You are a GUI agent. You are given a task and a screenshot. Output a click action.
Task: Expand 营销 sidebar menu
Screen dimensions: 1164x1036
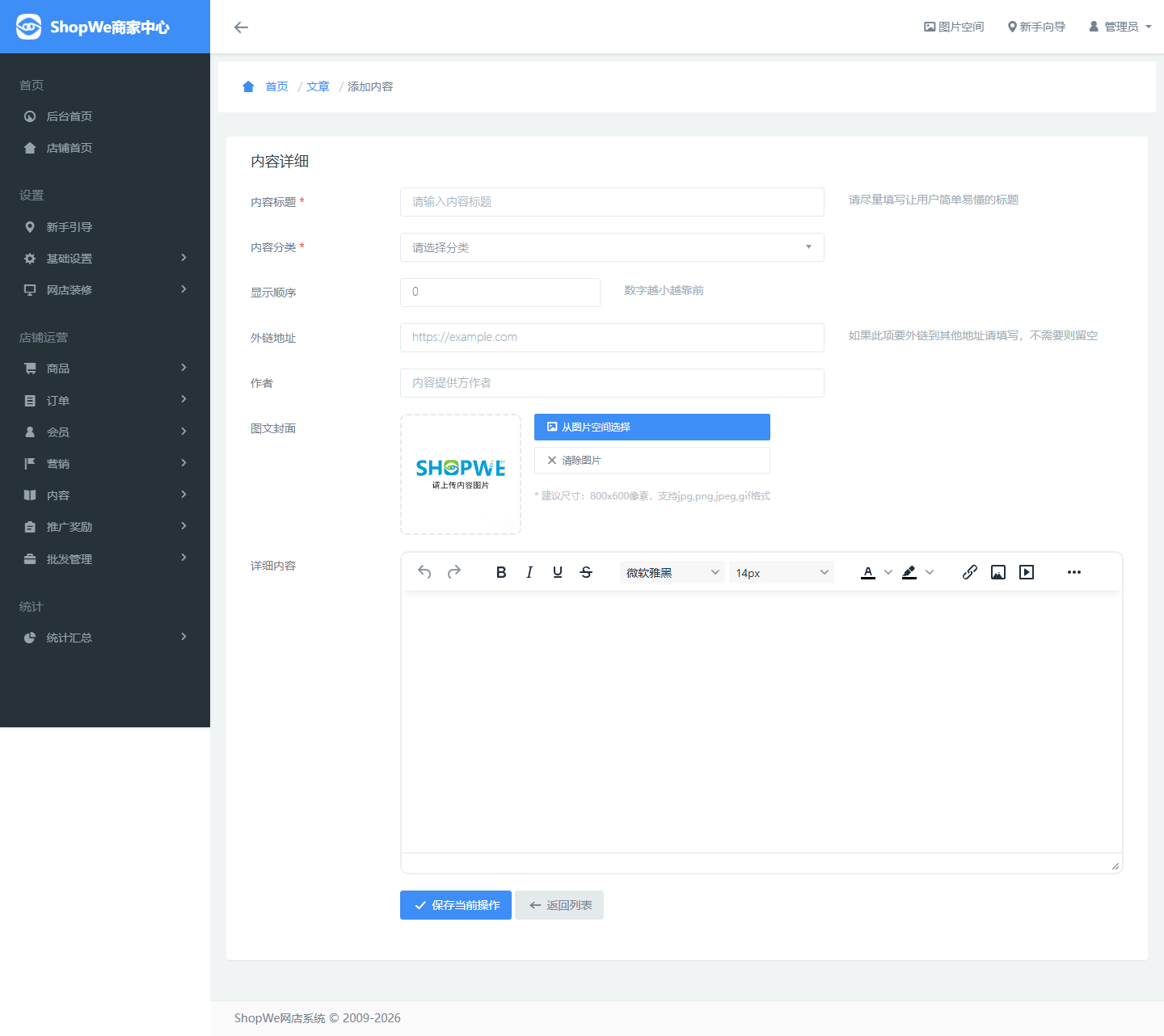(x=105, y=464)
